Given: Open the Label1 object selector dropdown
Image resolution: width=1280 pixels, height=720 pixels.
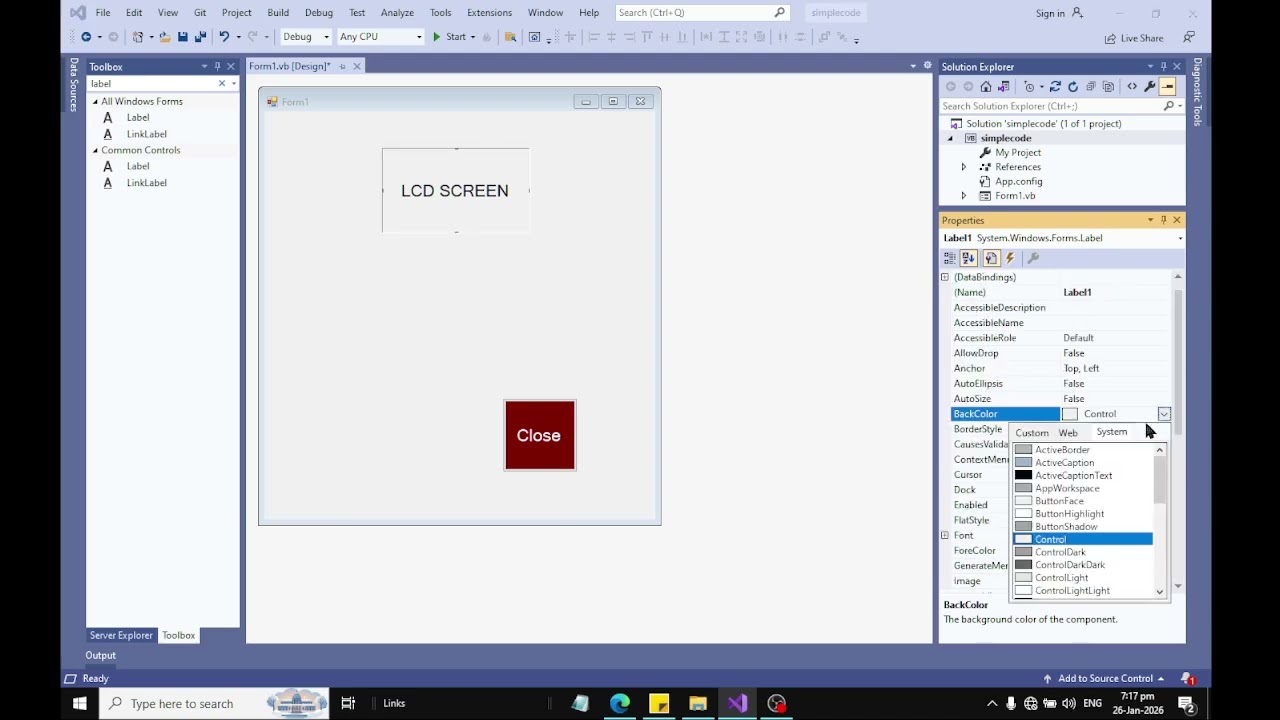Looking at the screenshot, I should 1180,238.
